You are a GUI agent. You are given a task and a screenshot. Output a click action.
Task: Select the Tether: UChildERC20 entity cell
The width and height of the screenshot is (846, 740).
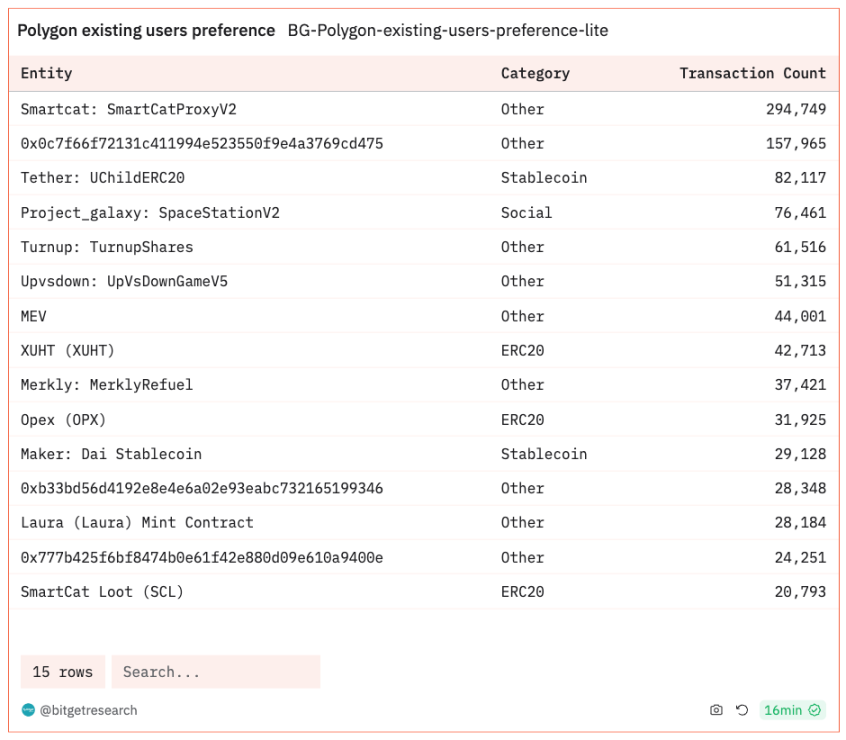[x=102, y=178]
